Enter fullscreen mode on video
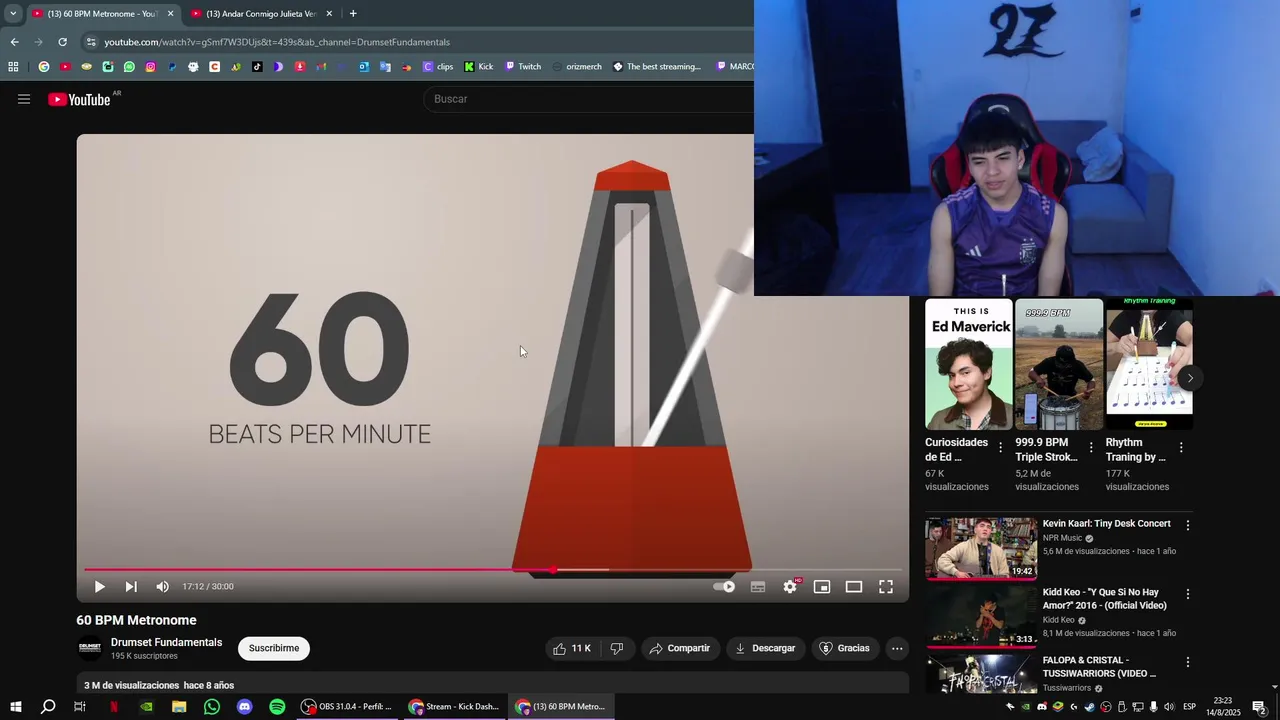1280x720 pixels. pos(886,587)
